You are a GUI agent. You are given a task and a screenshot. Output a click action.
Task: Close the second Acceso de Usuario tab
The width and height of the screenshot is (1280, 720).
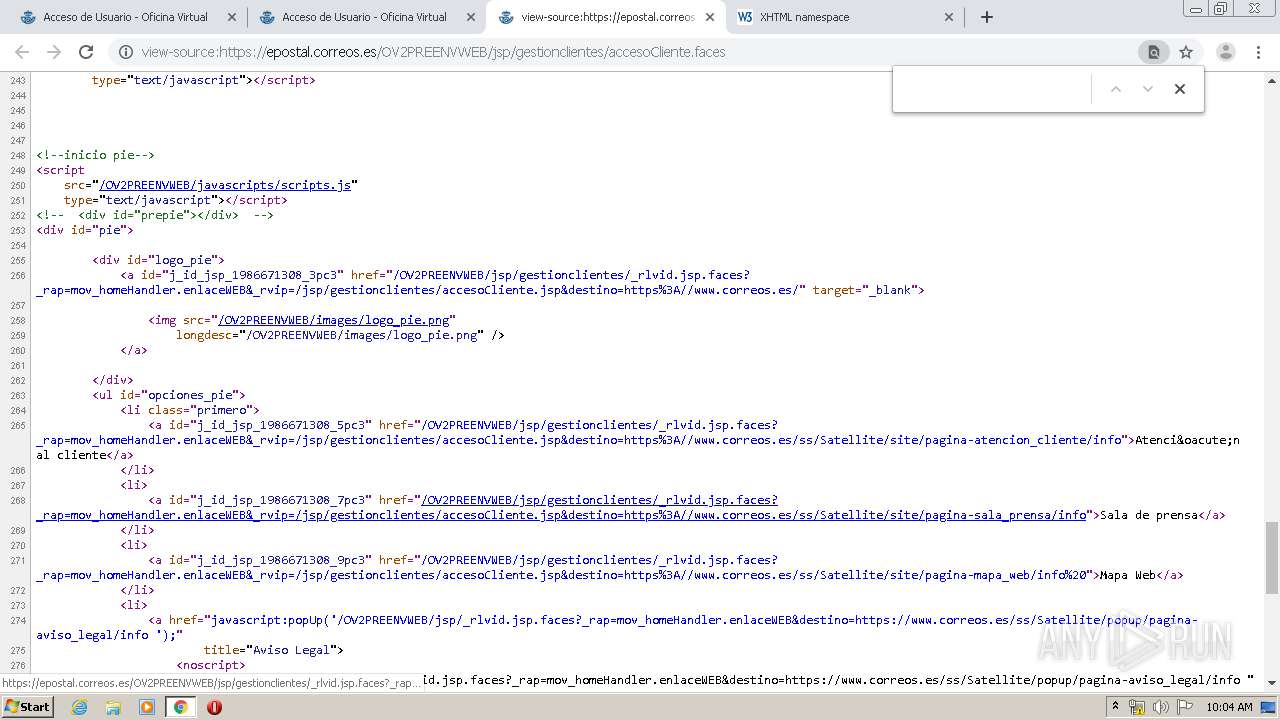click(471, 17)
